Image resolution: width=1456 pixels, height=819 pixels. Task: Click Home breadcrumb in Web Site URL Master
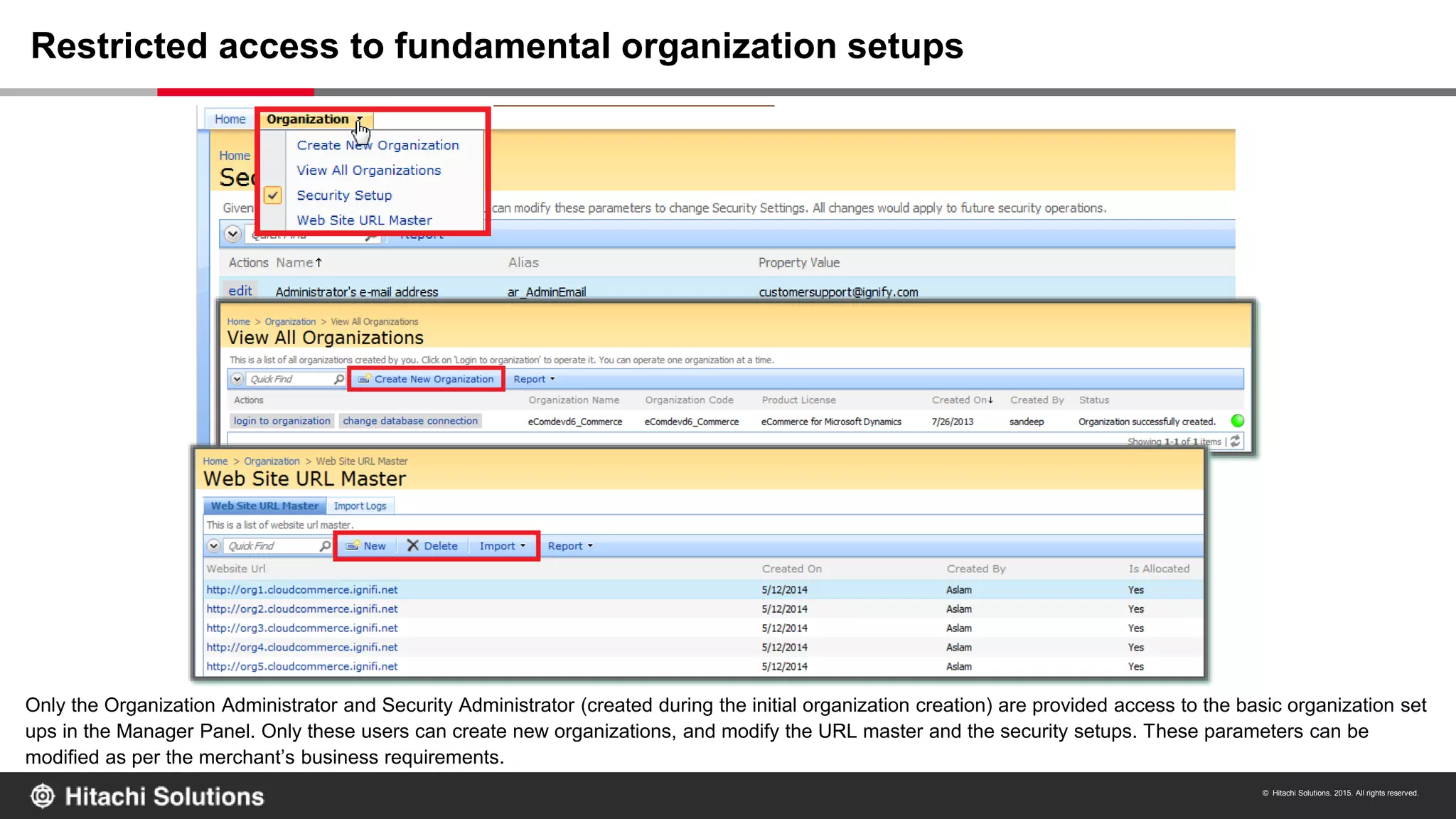click(x=215, y=461)
